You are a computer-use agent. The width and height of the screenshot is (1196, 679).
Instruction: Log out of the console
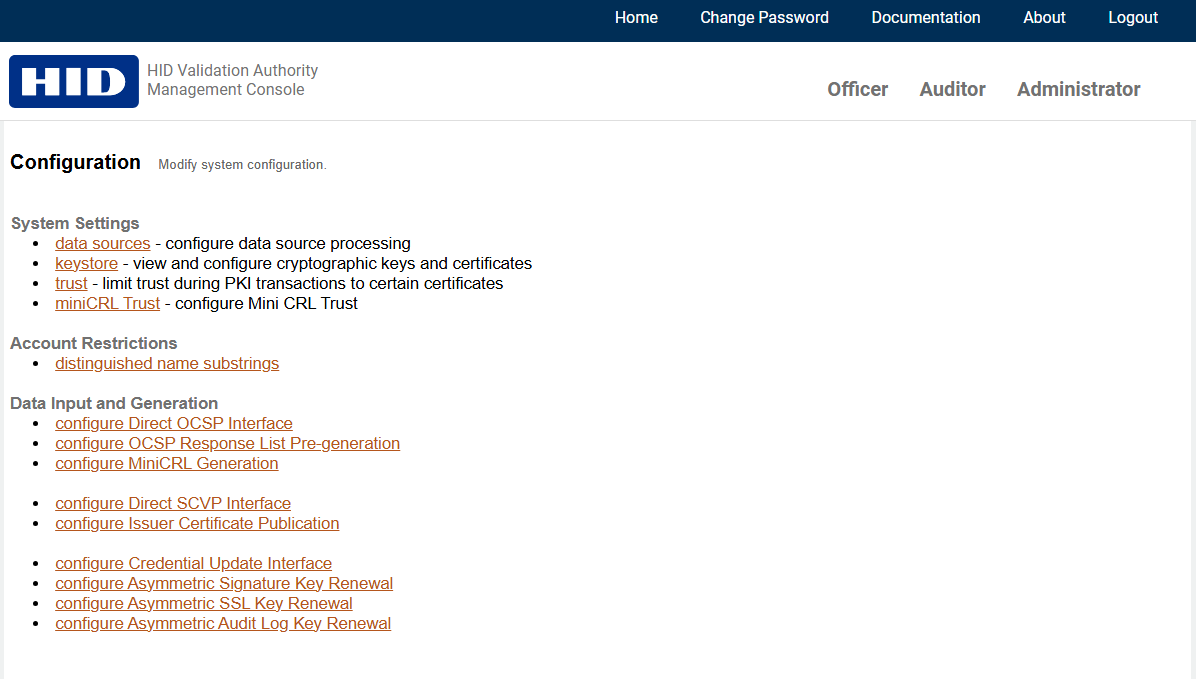[x=1133, y=18]
